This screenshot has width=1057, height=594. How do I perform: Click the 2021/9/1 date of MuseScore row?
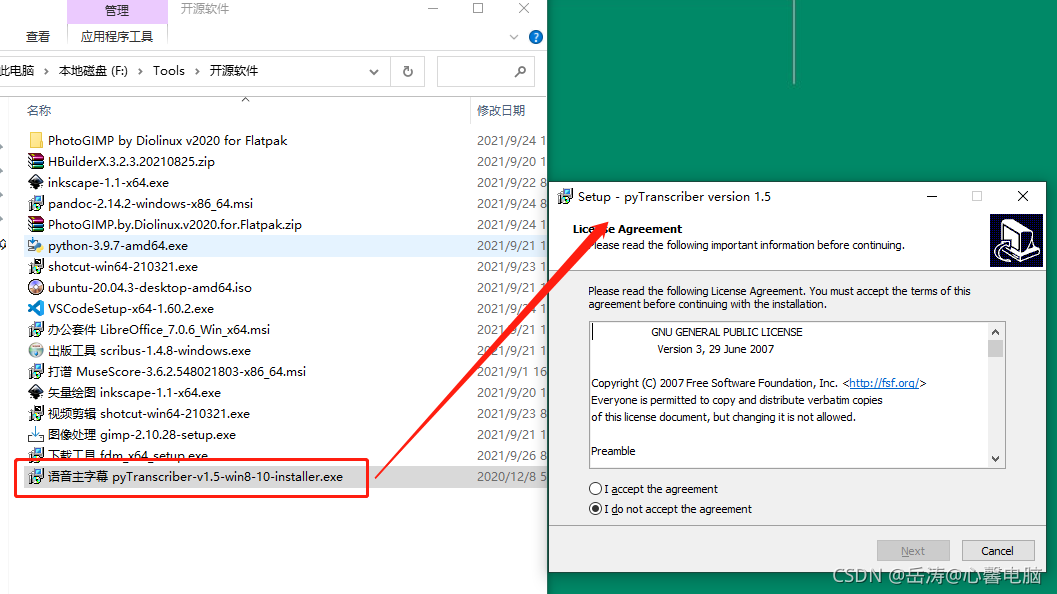coord(511,371)
